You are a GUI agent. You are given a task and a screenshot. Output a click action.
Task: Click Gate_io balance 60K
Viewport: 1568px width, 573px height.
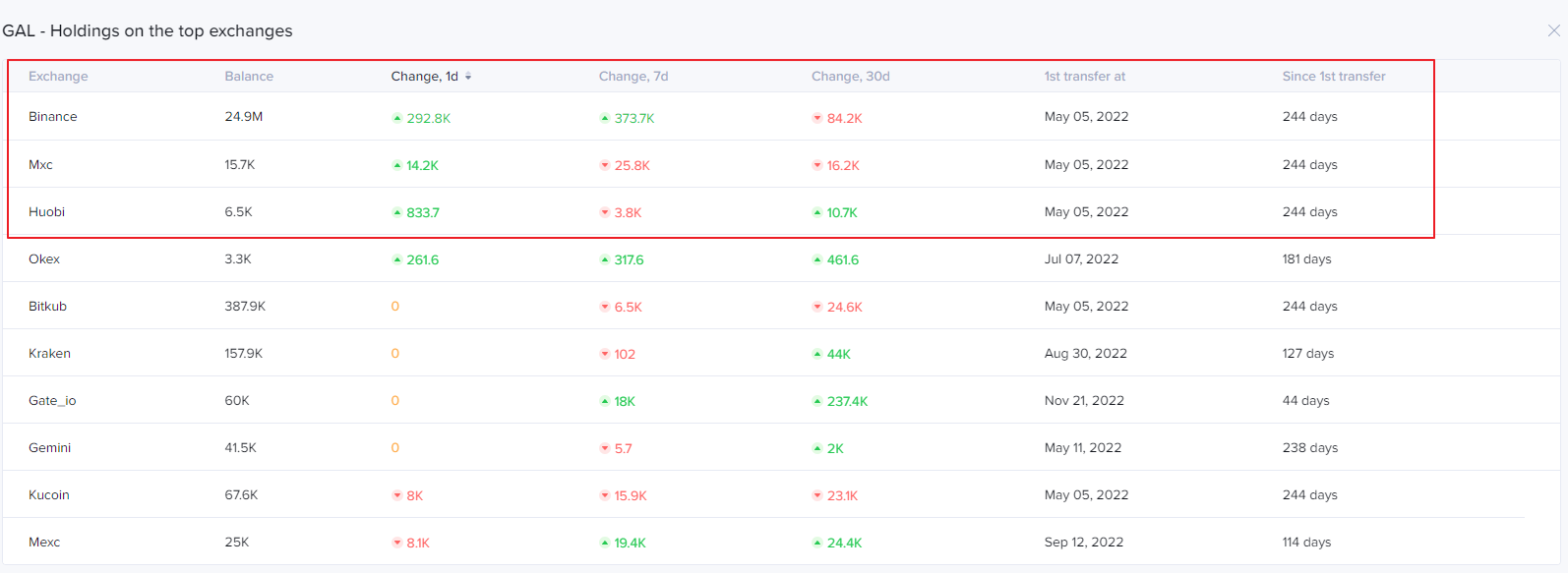[x=237, y=400]
